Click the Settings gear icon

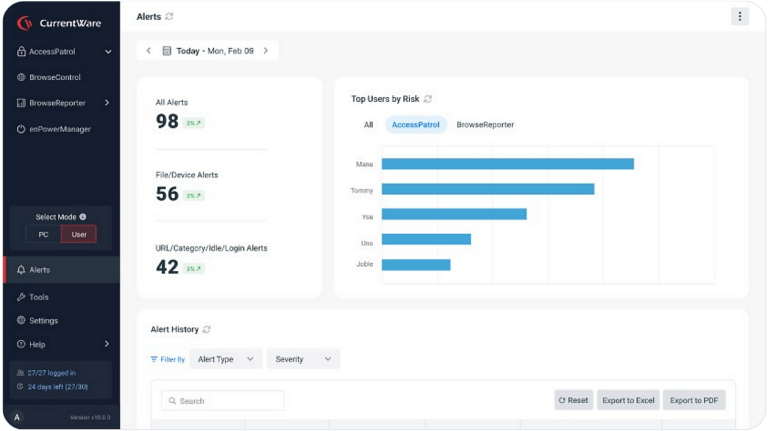[21, 320]
